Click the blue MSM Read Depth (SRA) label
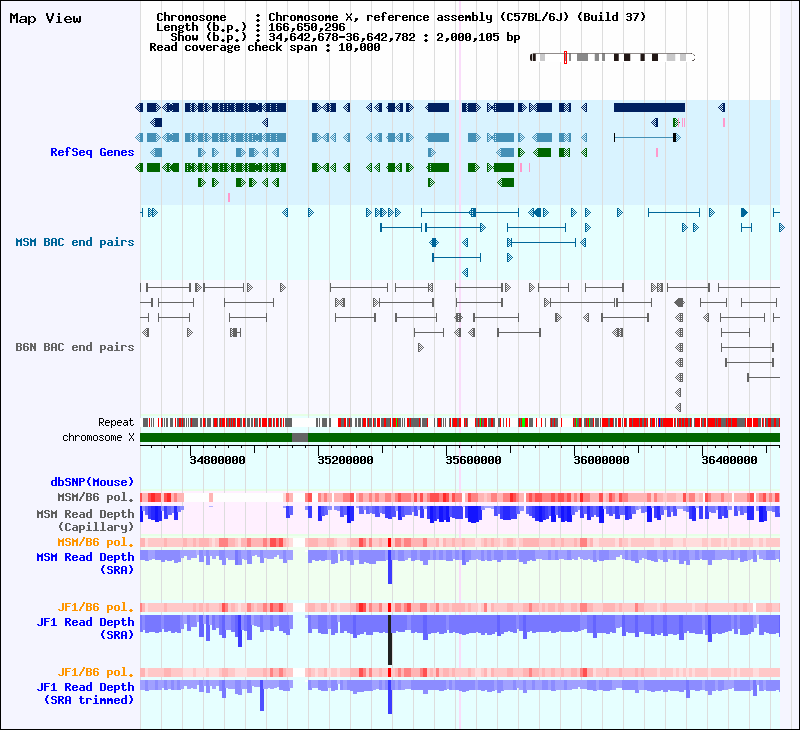The width and height of the screenshot is (800, 730). point(85,563)
